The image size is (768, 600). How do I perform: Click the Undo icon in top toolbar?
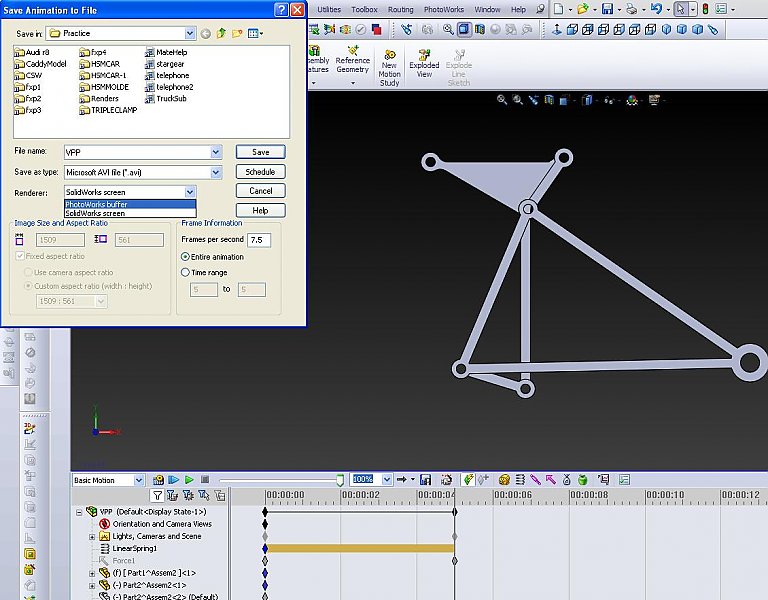[655, 9]
